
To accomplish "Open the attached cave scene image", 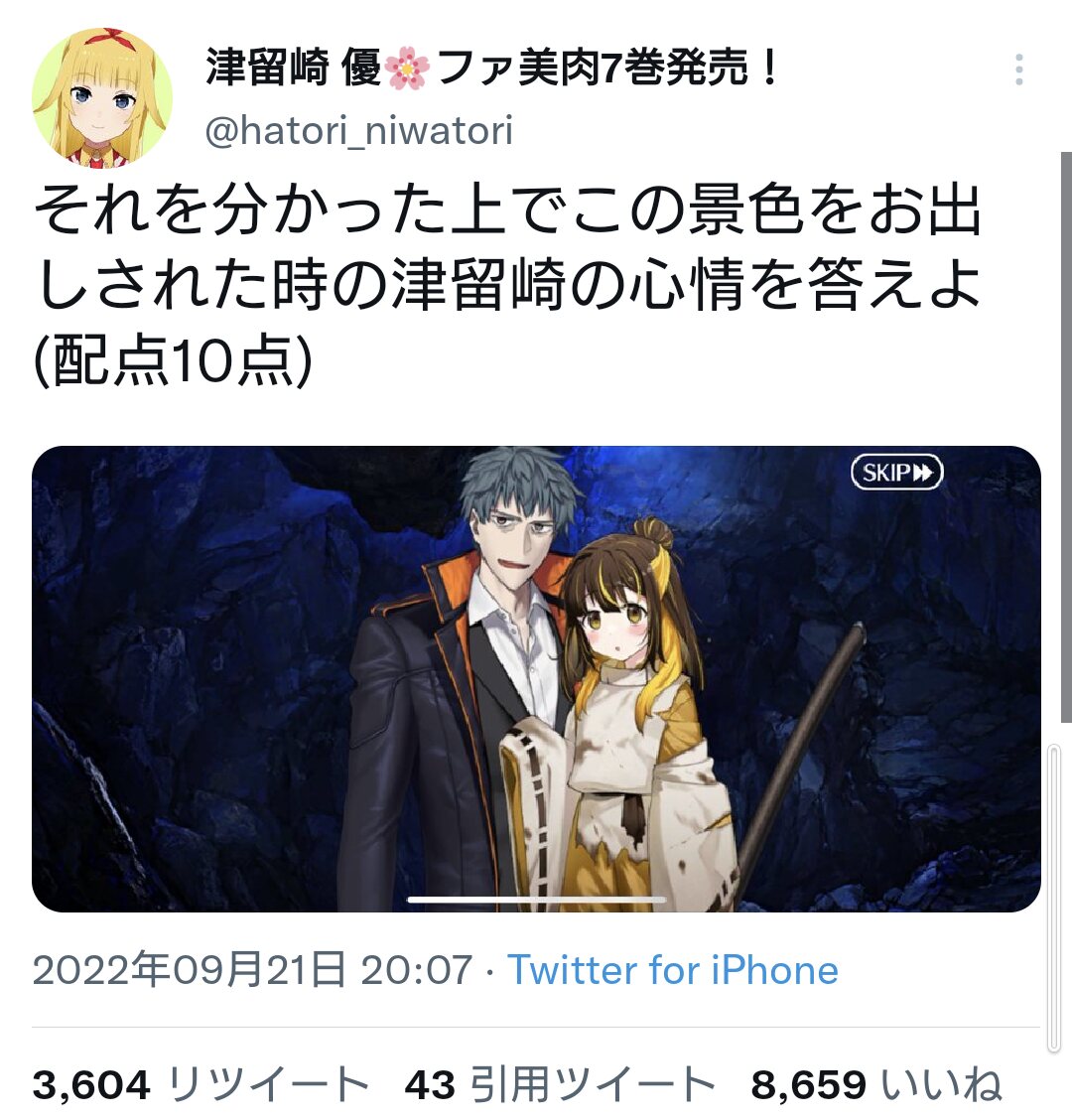I will (x=536, y=678).
